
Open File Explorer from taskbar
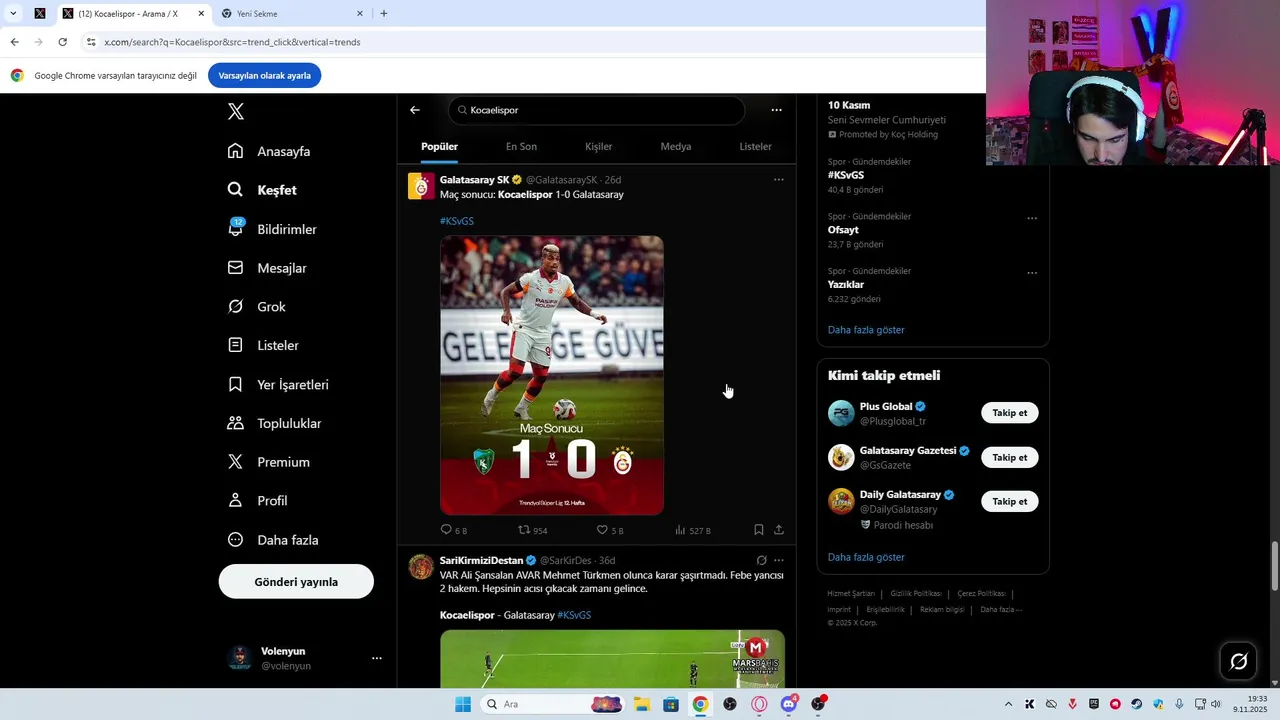tap(642, 704)
